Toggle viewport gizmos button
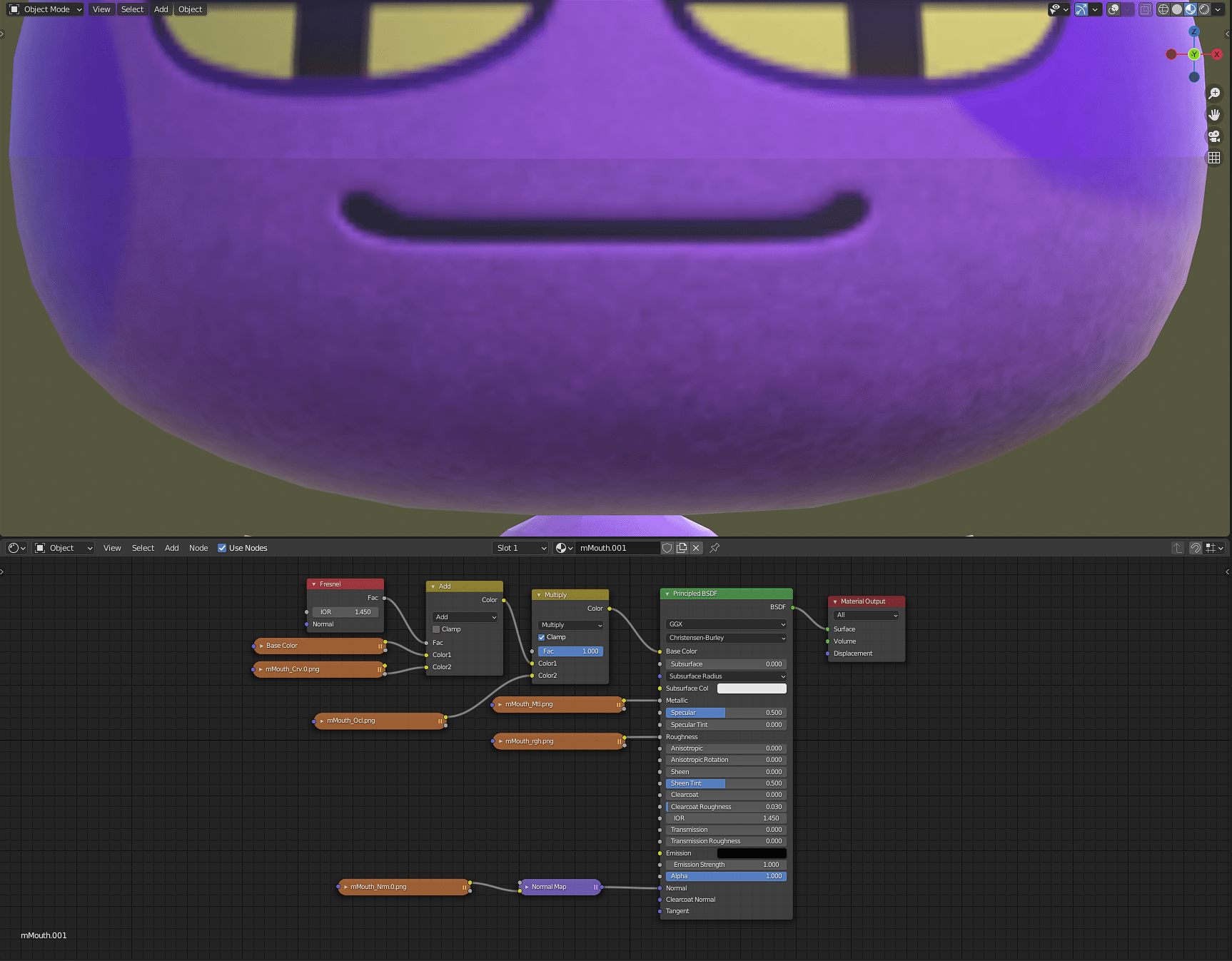Viewport: 1232px width, 961px height. click(x=1081, y=9)
